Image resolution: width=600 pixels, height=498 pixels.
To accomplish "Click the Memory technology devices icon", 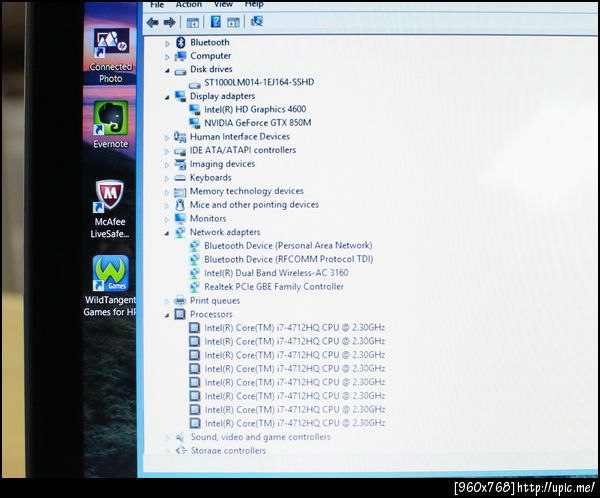I will pyautogui.click(x=180, y=192).
